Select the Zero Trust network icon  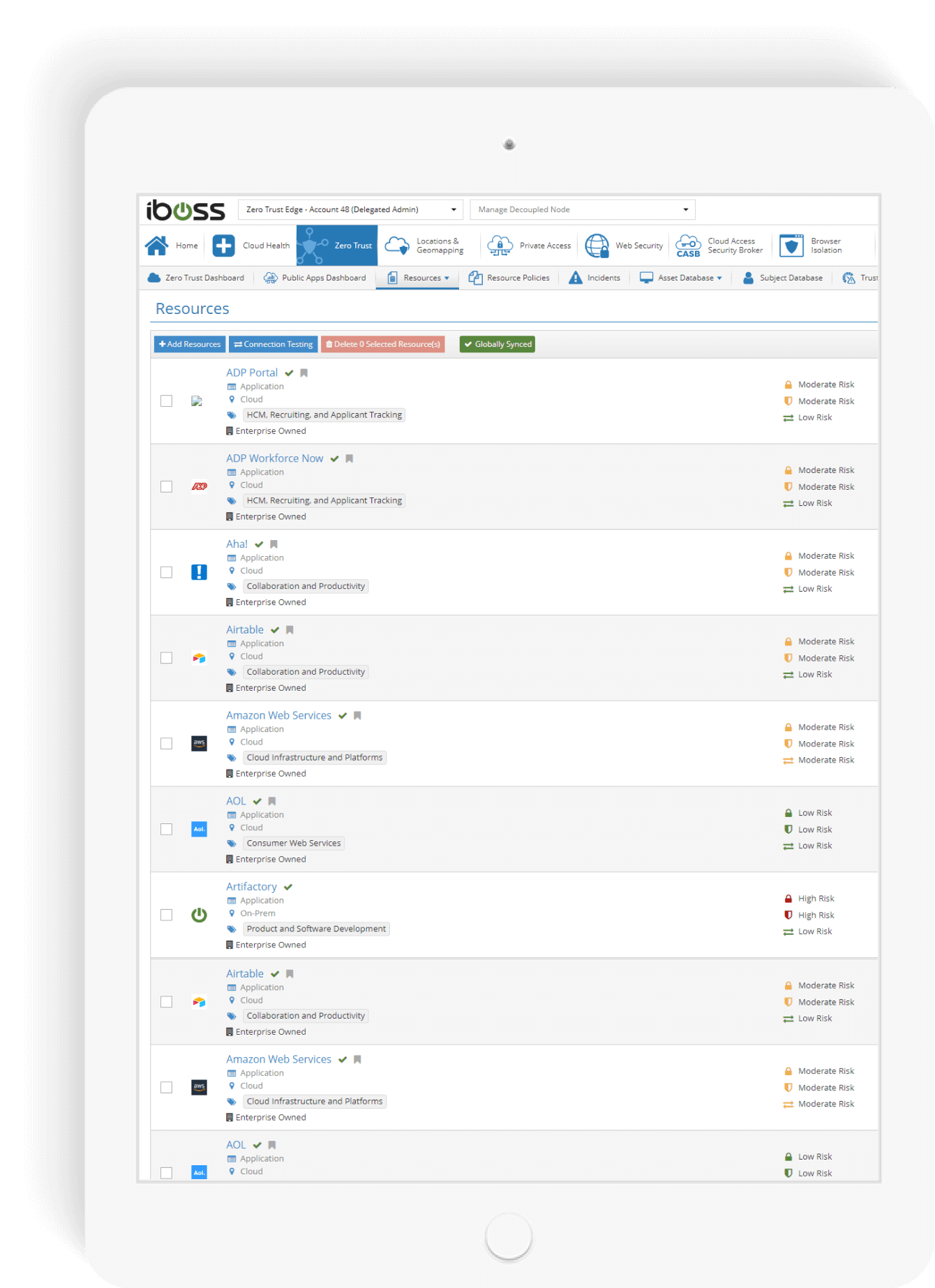coord(312,246)
